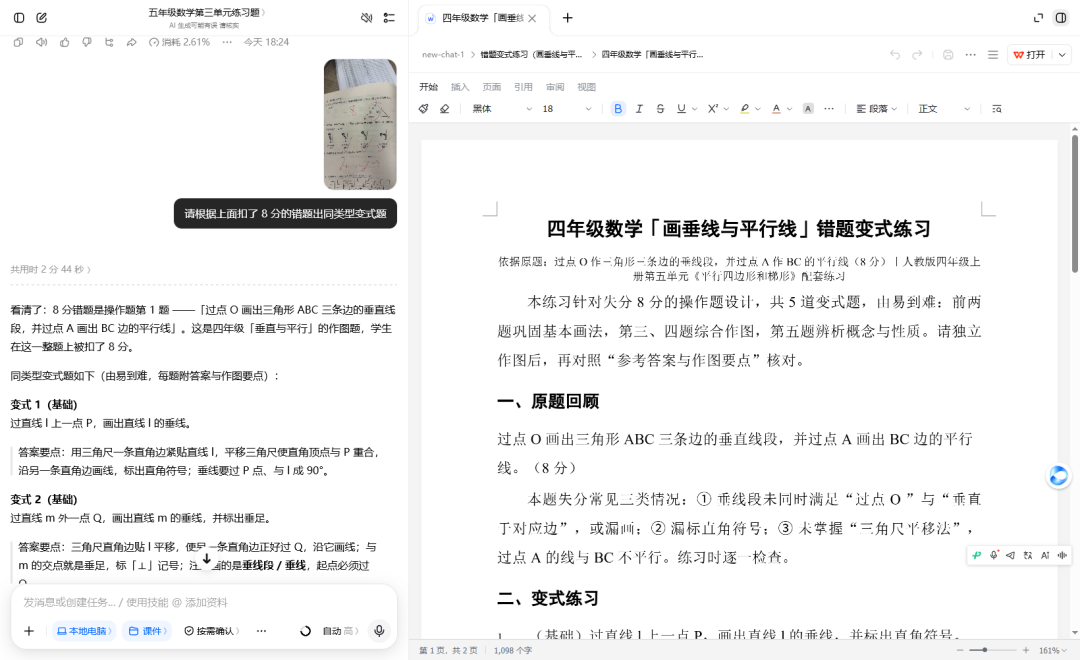Open the task list icon in chat header
Image resolution: width=1080 pixels, height=660 pixels.
click(389, 18)
